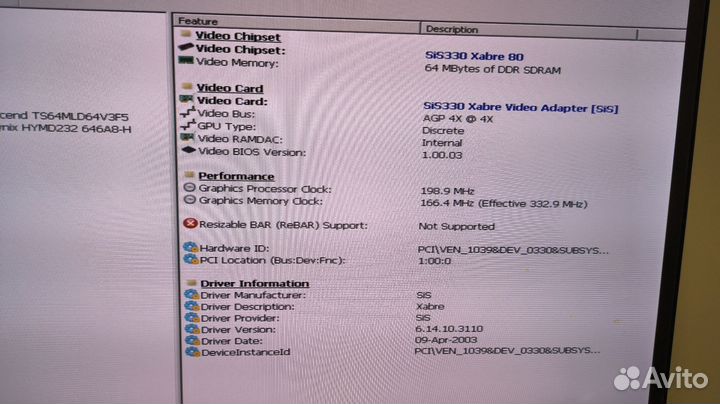Viewport: 720px width, 404px height.
Task: Click the Hardware ID row icon
Action: pyautogui.click(x=190, y=247)
